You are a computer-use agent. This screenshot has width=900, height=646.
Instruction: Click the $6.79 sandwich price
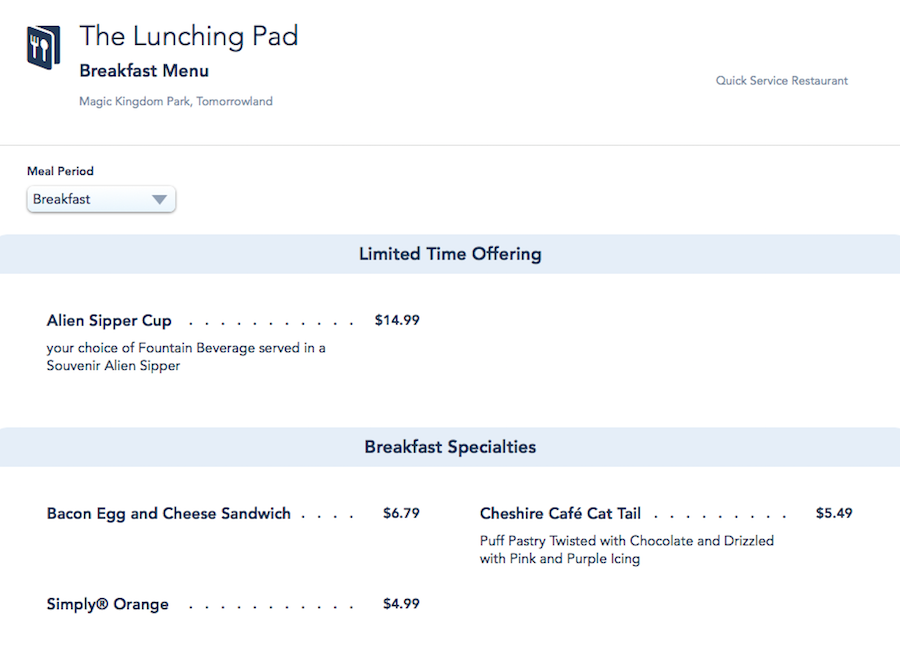(401, 514)
